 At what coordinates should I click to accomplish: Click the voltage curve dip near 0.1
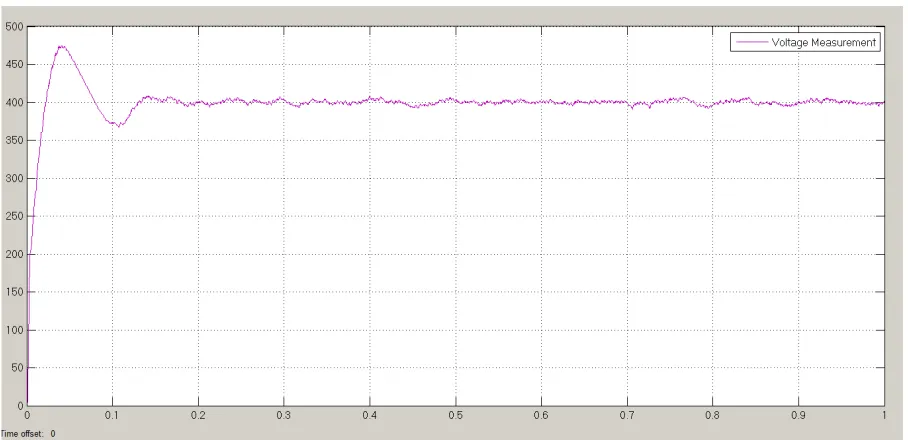click(x=118, y=124)
